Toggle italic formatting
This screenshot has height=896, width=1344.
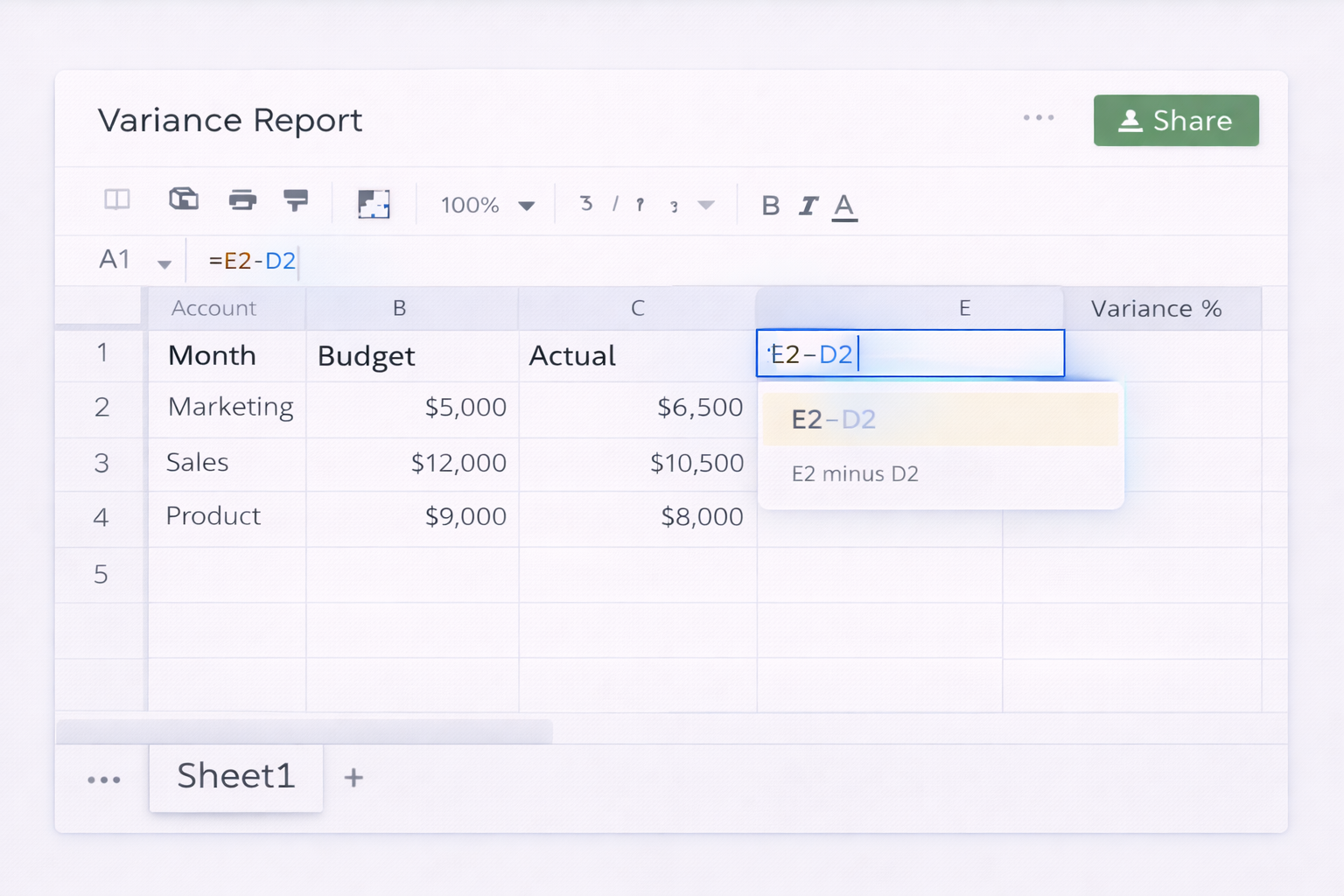808,206
